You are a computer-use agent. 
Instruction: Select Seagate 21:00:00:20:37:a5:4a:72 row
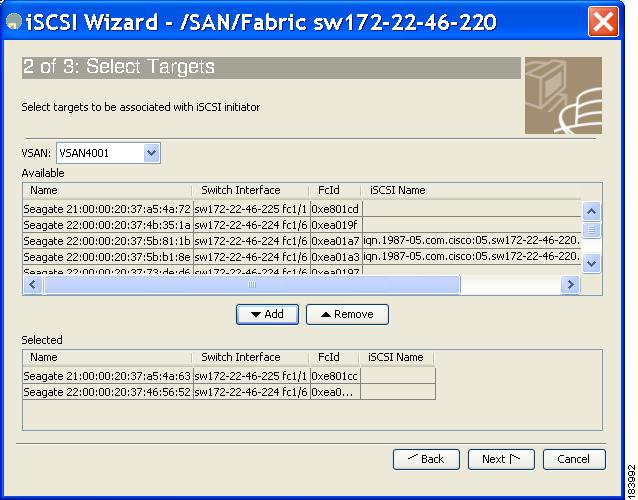tap(302, 209)
